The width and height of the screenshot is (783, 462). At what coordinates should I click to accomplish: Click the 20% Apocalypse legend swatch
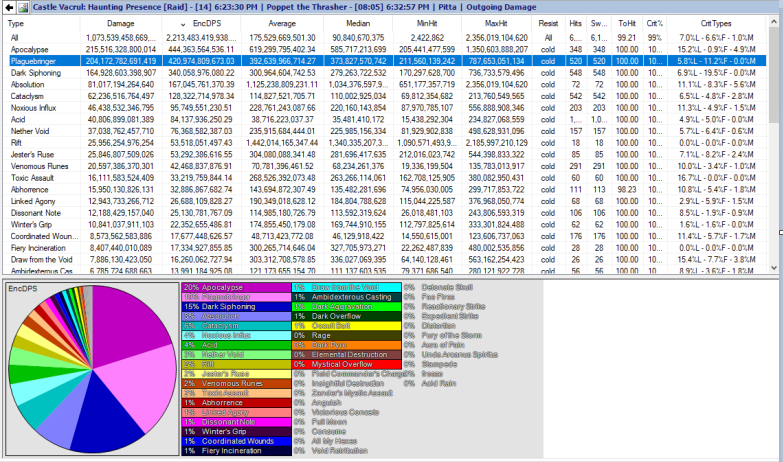click(x=237, y=287)
